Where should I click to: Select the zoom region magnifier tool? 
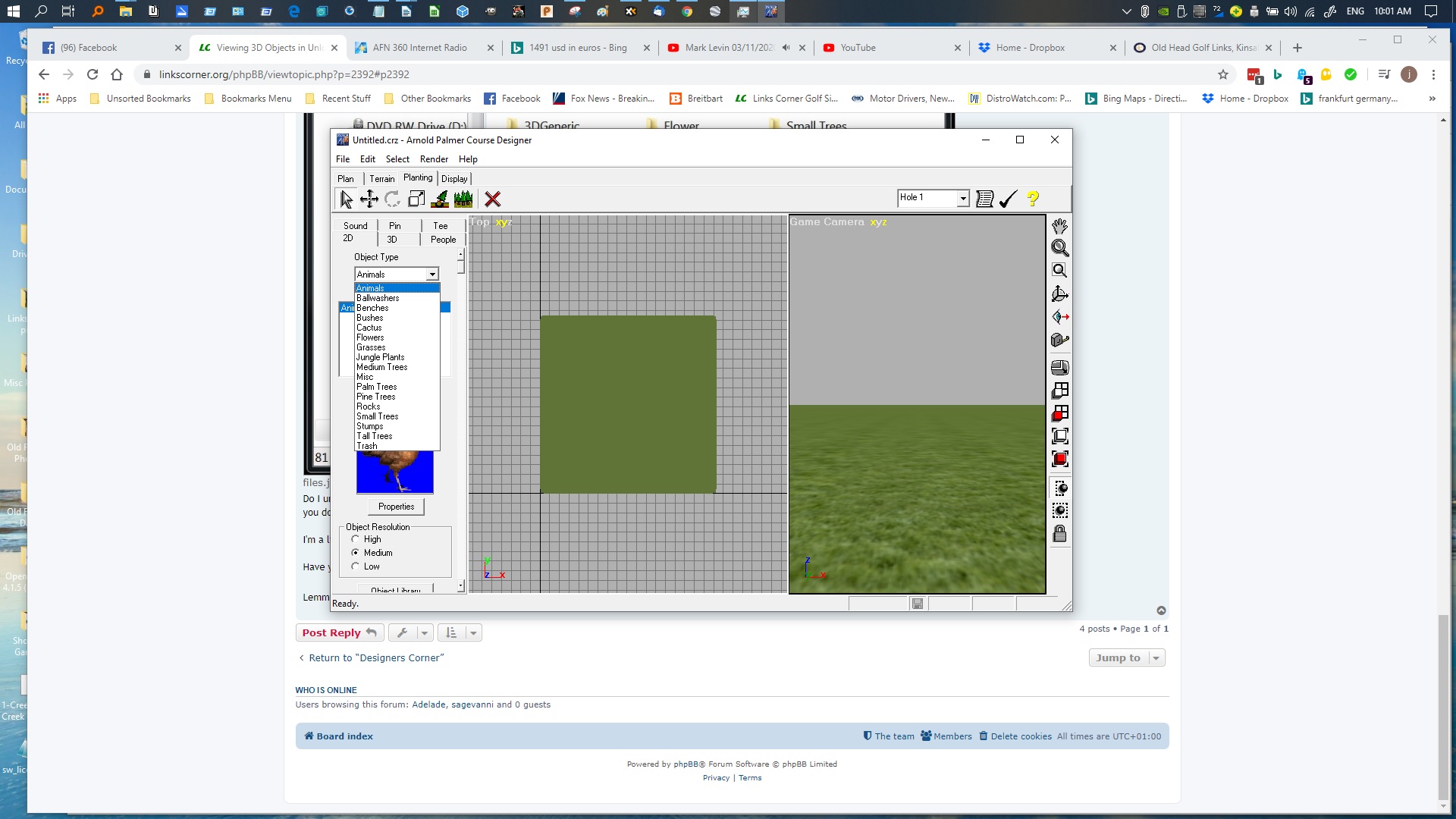1060,270
